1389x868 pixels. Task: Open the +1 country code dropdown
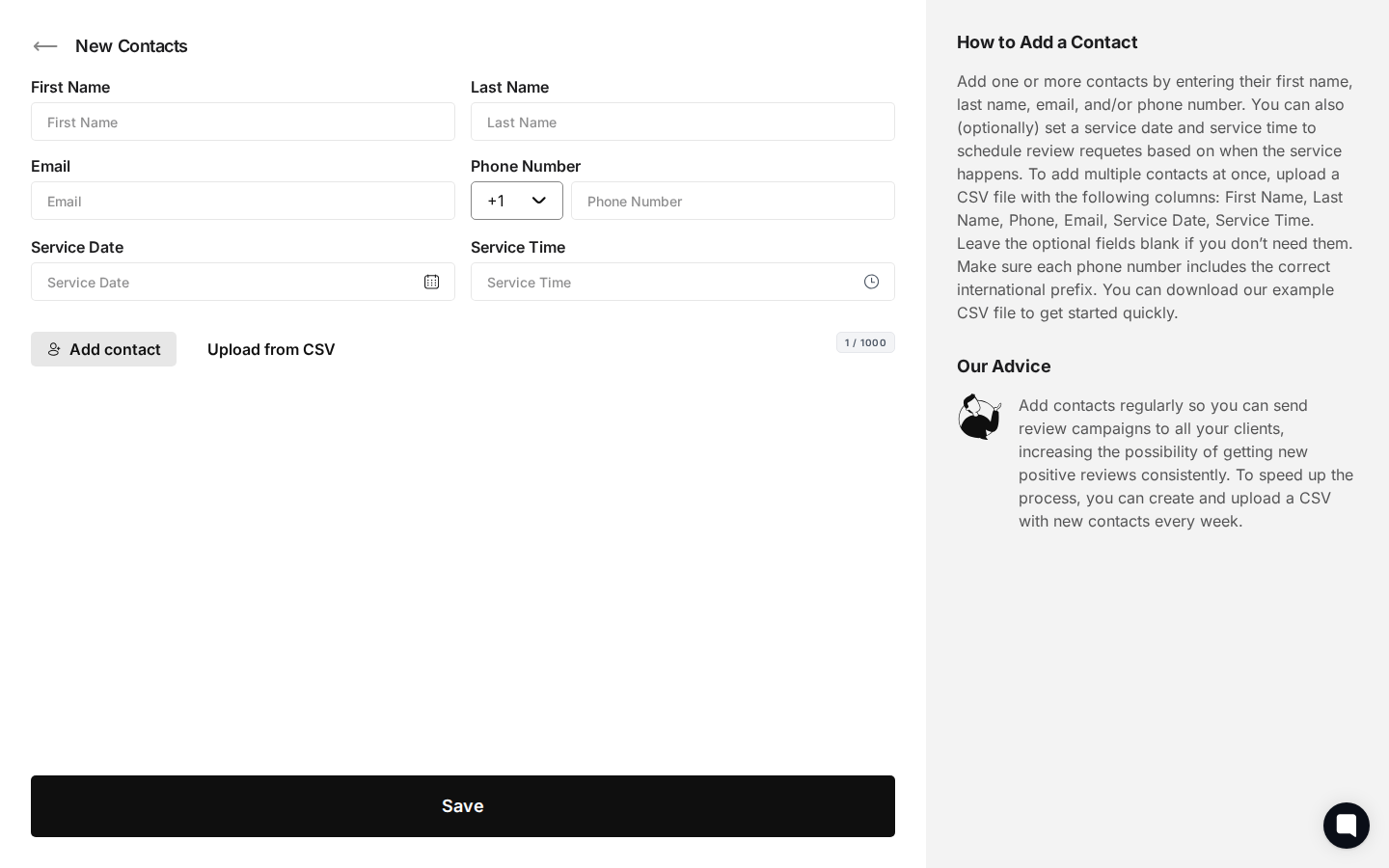coord(517,201)
